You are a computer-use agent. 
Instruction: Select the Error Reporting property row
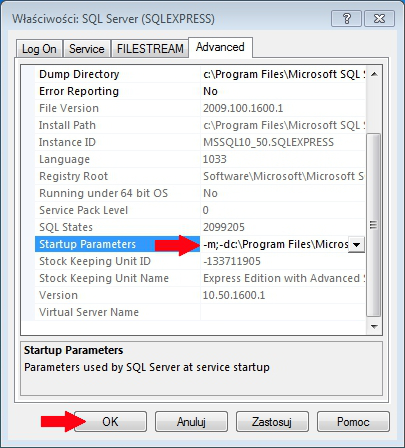pyautogui.click(x=200, y=91)
